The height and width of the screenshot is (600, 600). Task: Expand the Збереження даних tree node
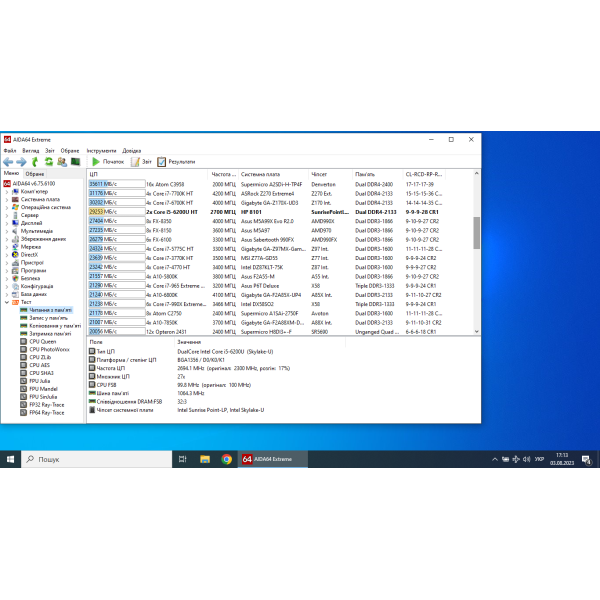[7, 239]
